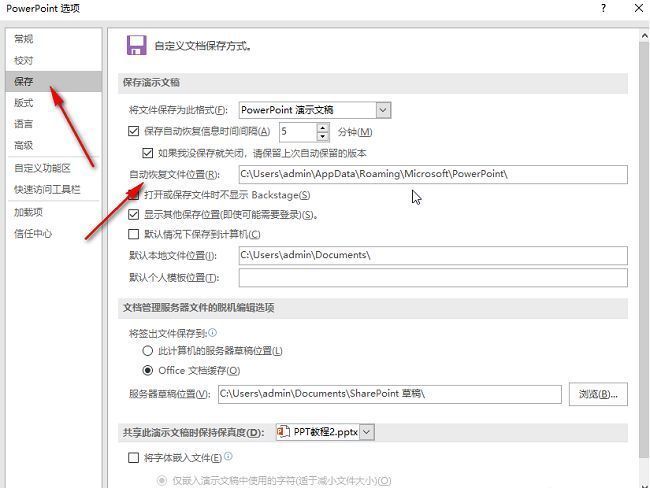Click the 自定义文档保存方式 heading text
Viewport: 650px width, 488px height.
point(203,46)
